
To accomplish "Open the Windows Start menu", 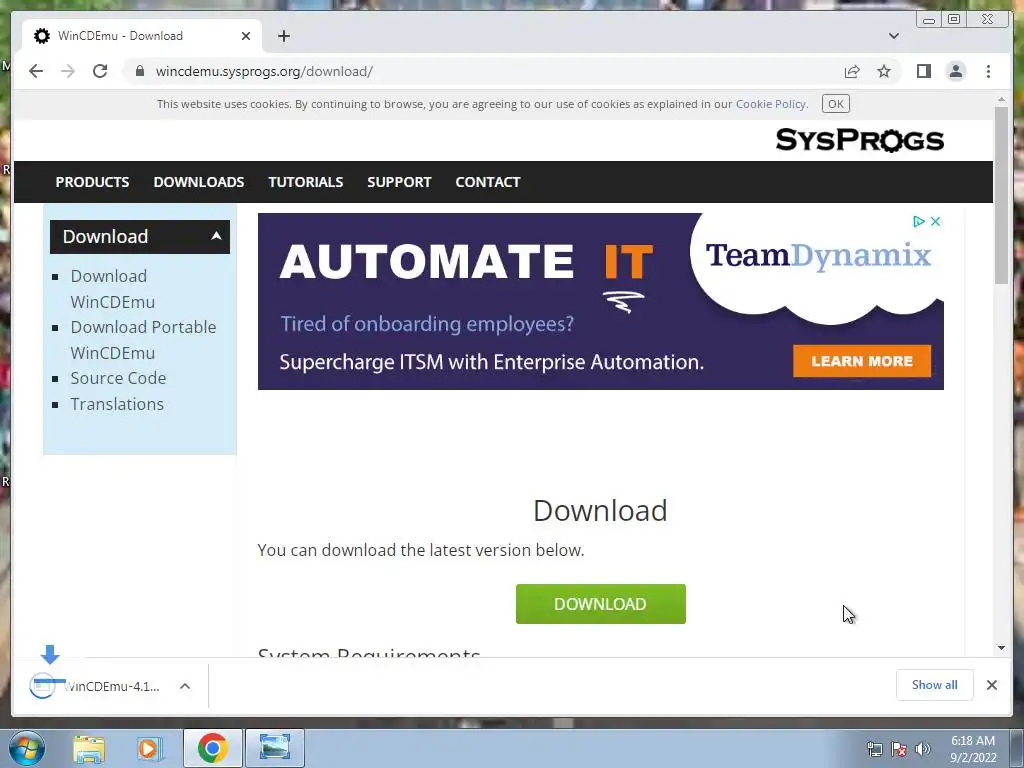I will point(27,748).
